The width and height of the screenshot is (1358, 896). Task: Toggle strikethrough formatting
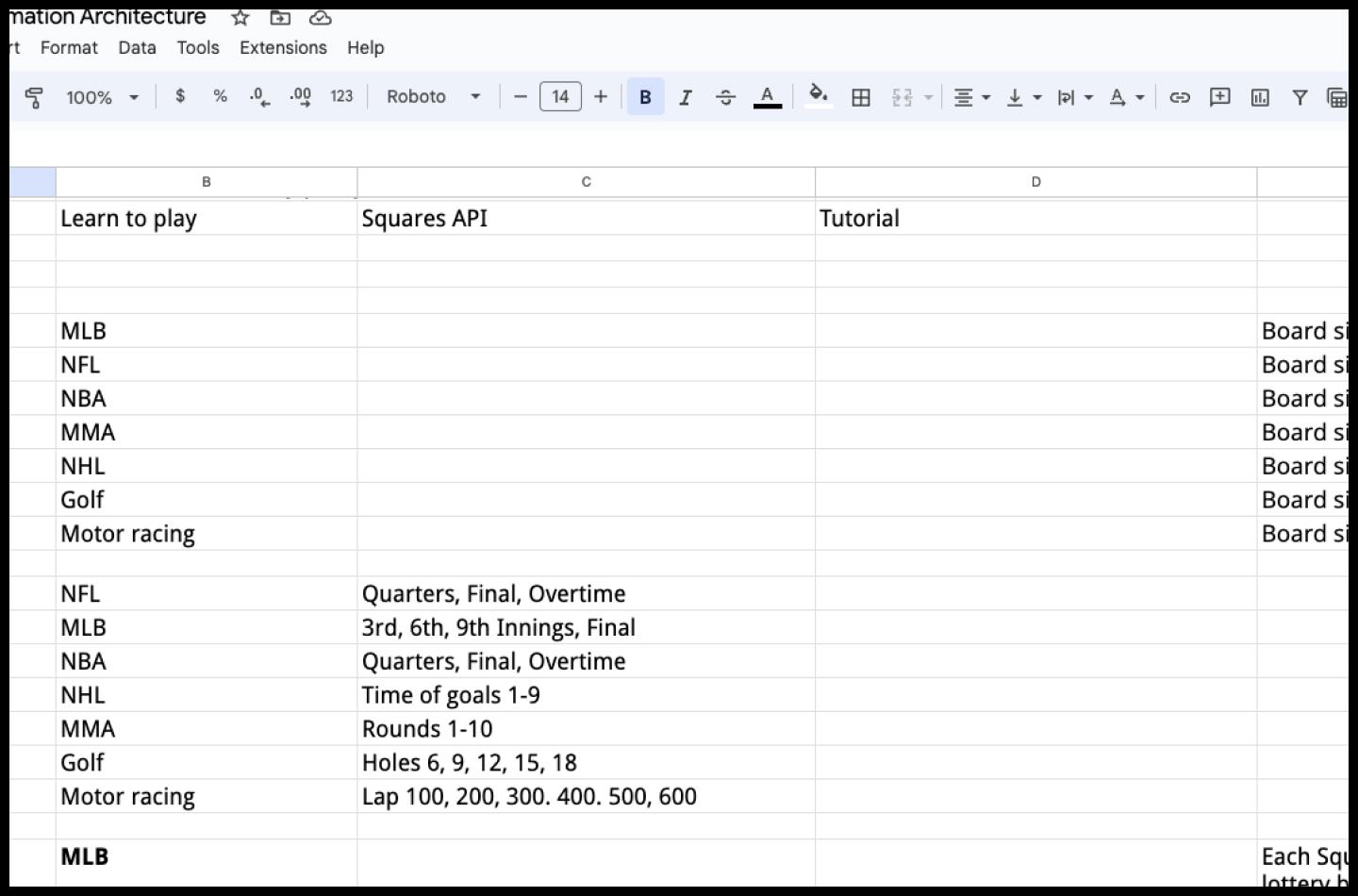(x=725, y=97)
